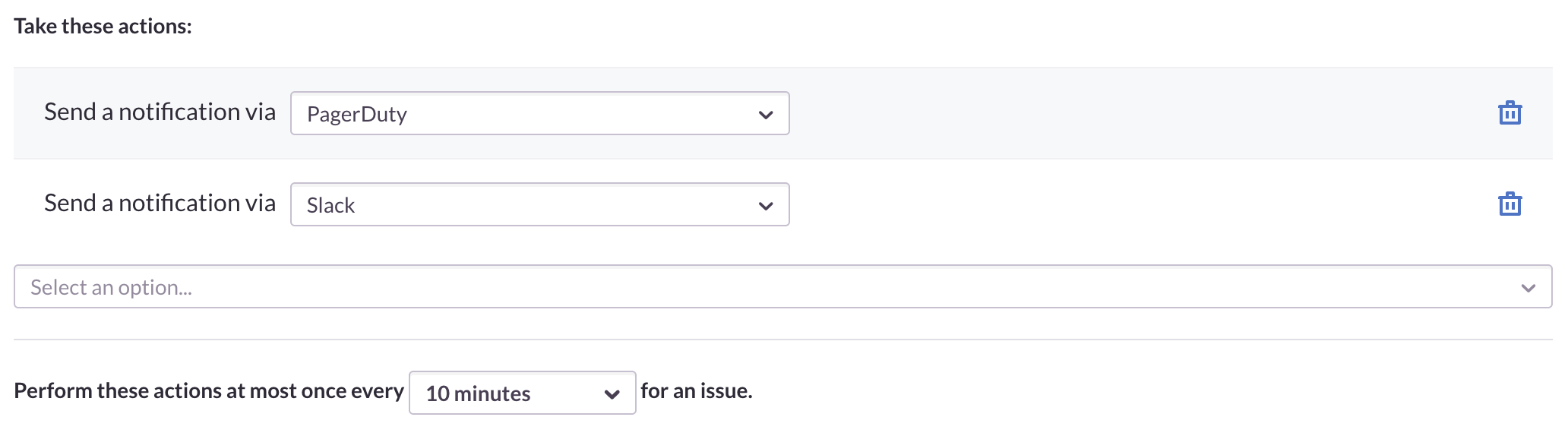Click the chevron arrow in PagerDuty field
The image size is (1568, 436).
[x=766, y=115]
